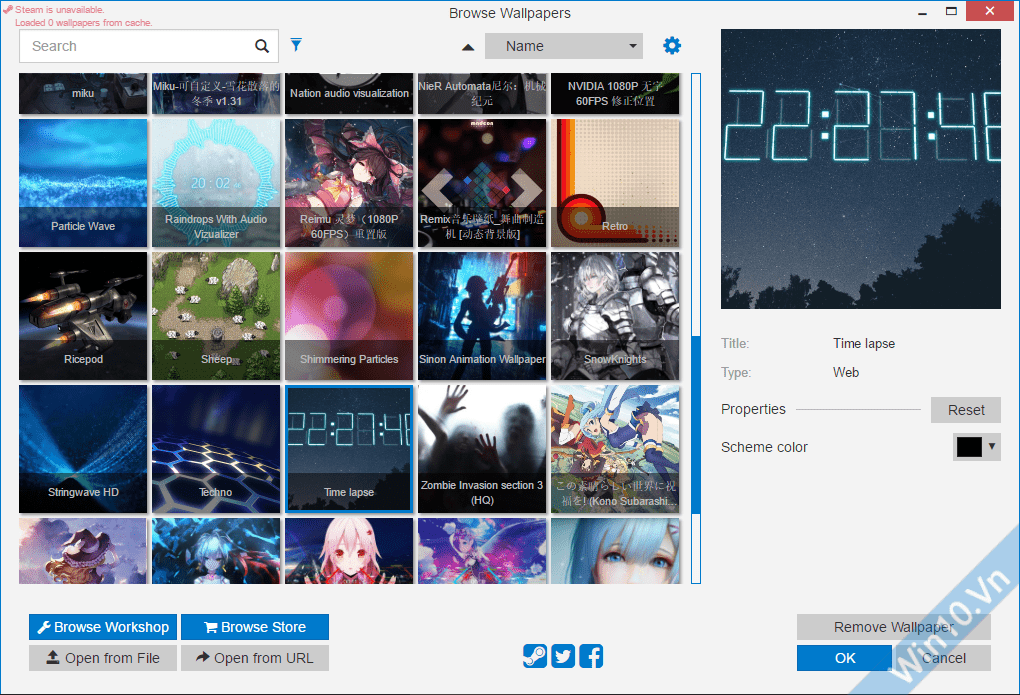Toggle ascending sort order arrow

coord(468,47)
